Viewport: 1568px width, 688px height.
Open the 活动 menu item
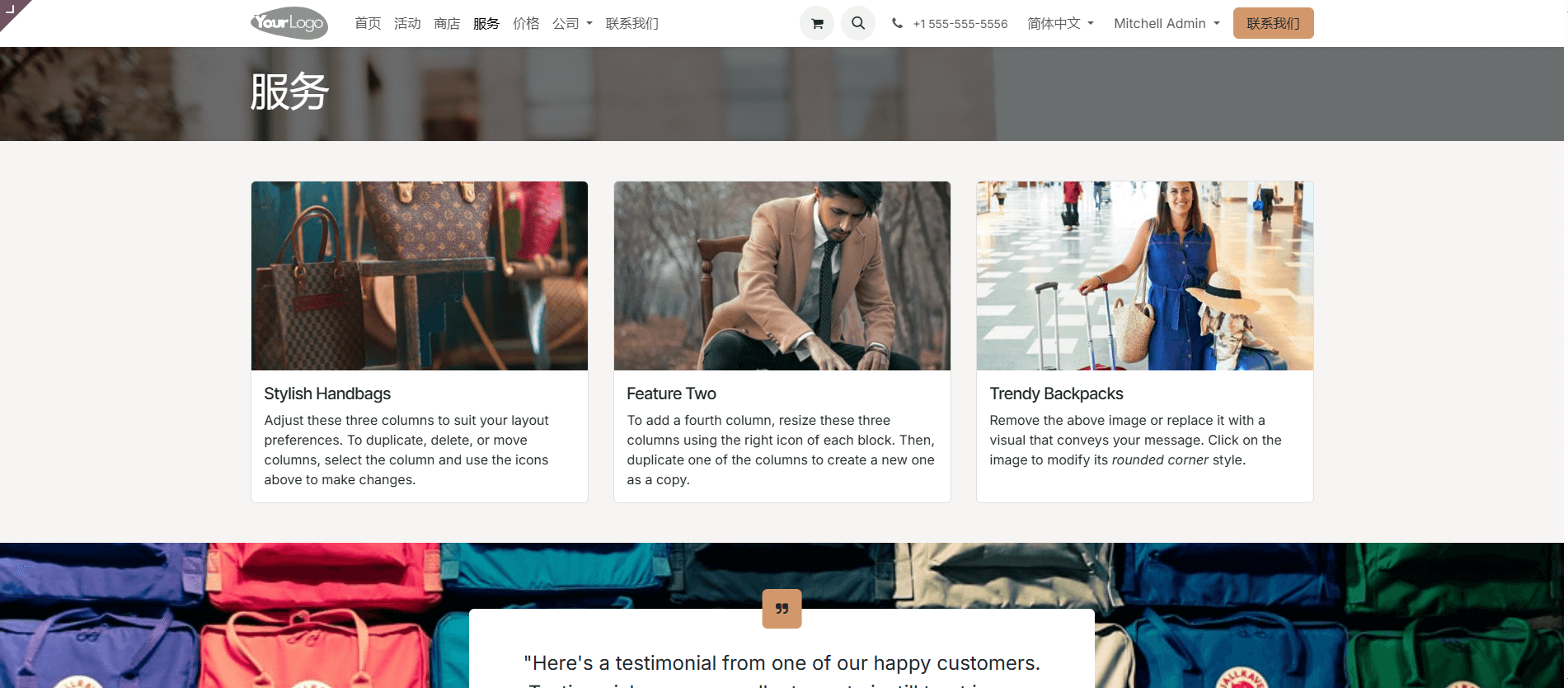point(407,23)
